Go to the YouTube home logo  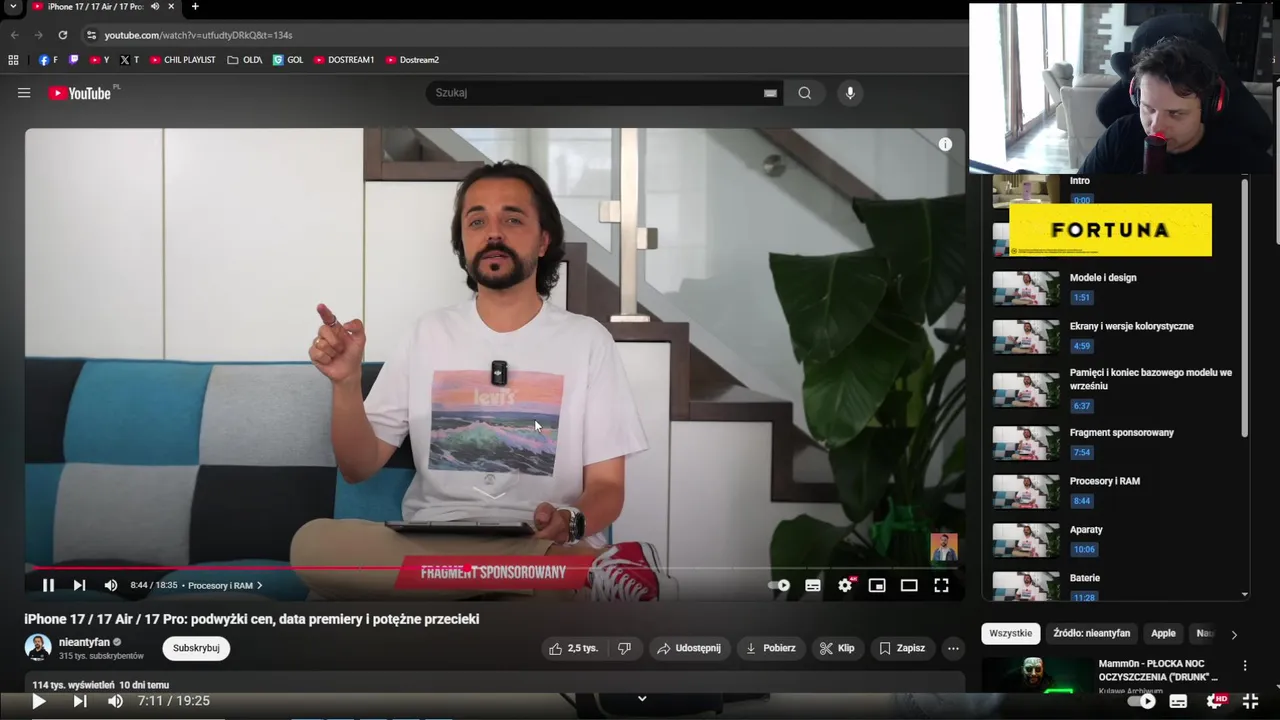click(x=80, y=93)
